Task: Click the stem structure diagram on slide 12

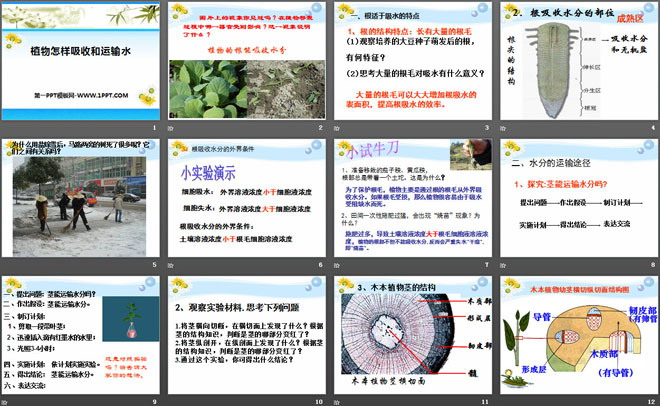Action: click(x=572, y=345)
